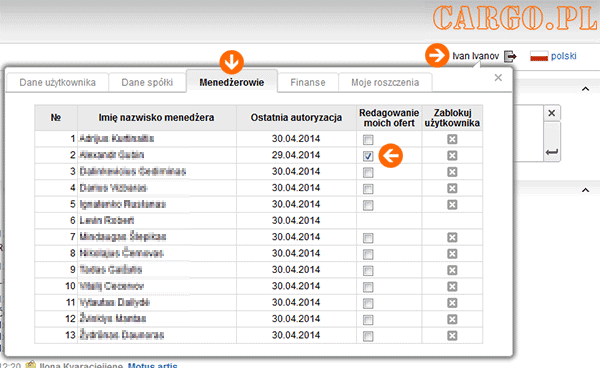Screen dimensions: 600x368
Task: Close the managers popup dialog
Action: coord(498,78)
